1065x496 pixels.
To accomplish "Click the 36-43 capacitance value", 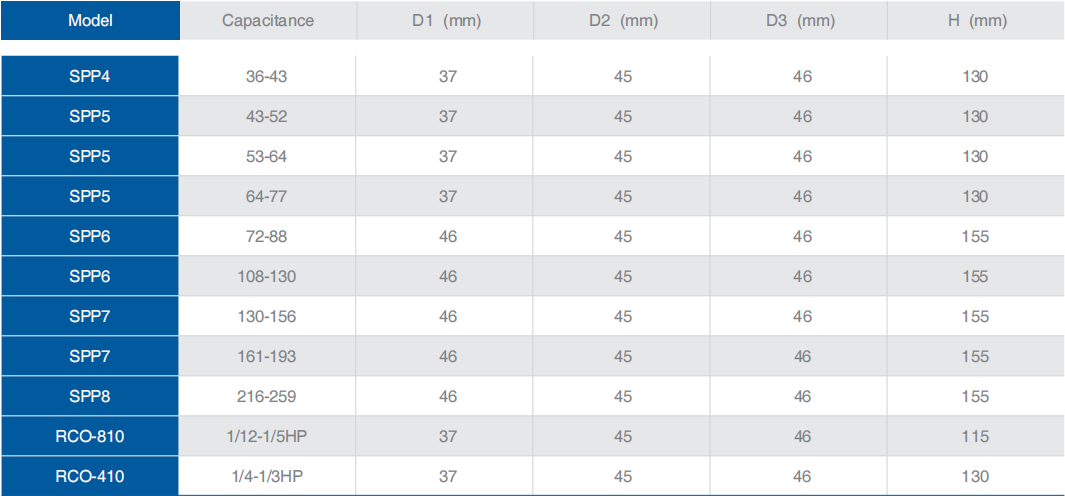I will pos(266,76).
